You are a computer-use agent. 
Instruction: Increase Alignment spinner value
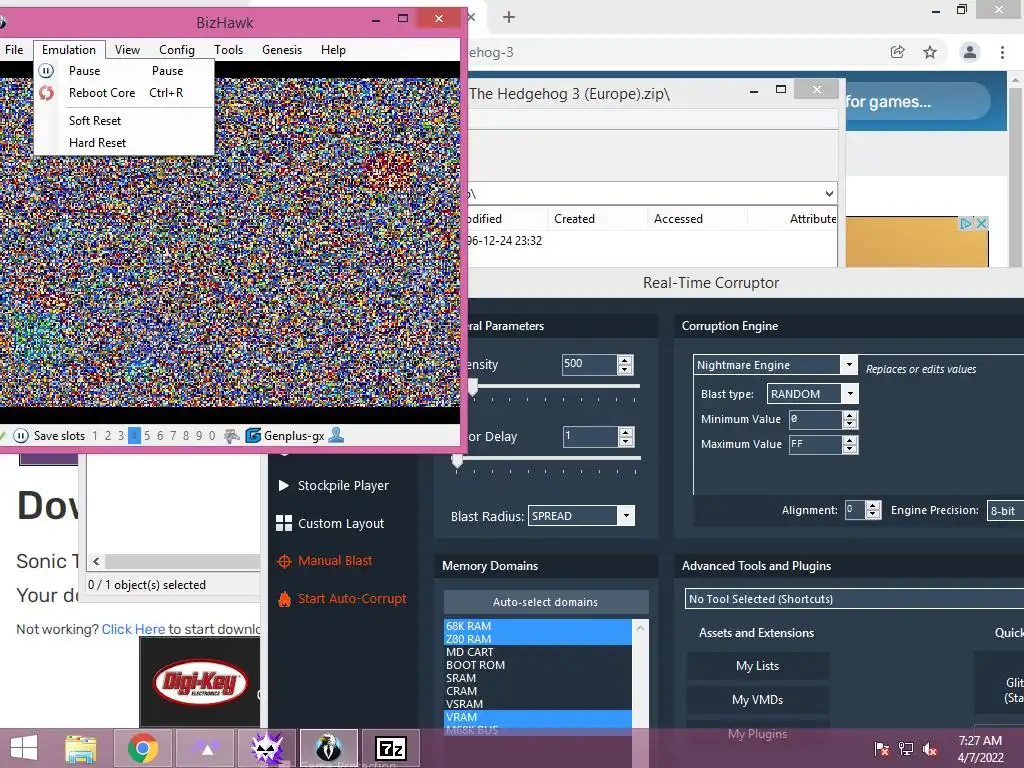click(872, 505)
